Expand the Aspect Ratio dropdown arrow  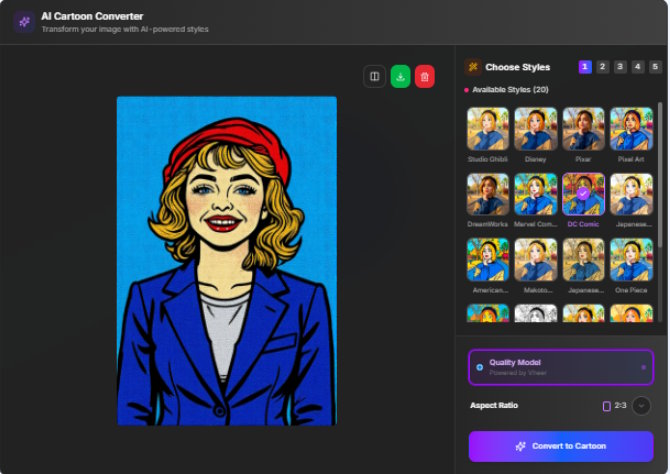(x=642, y=406)
